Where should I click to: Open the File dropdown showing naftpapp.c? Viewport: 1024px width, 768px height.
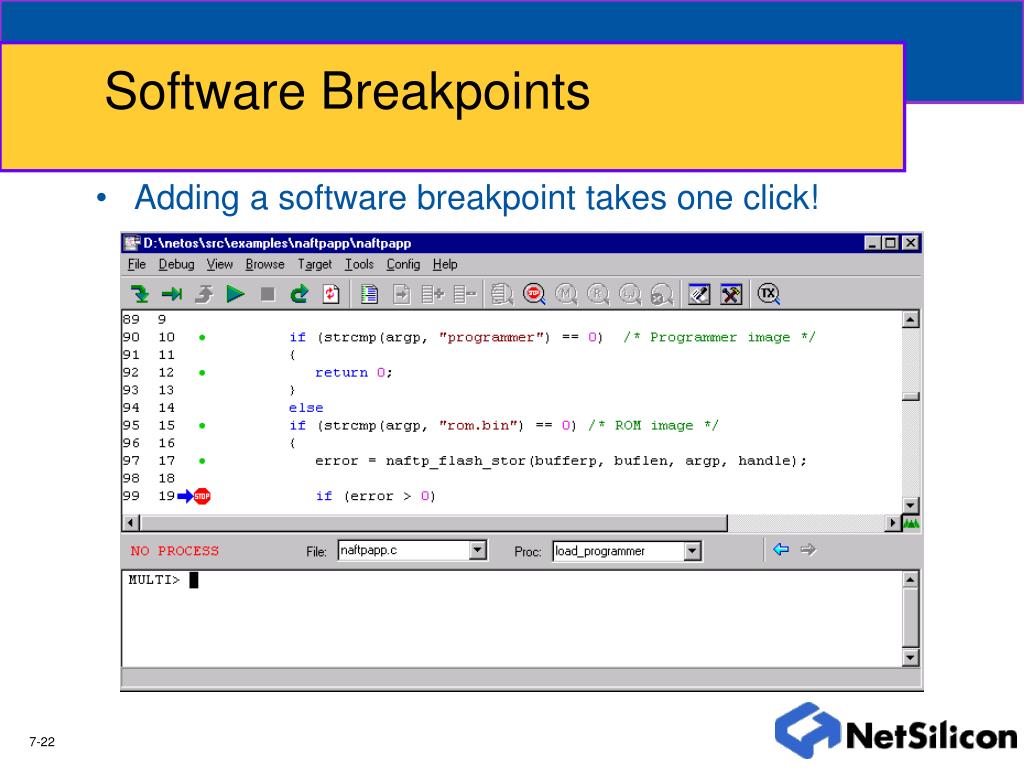pyautogui.click(x=478, y=550)
